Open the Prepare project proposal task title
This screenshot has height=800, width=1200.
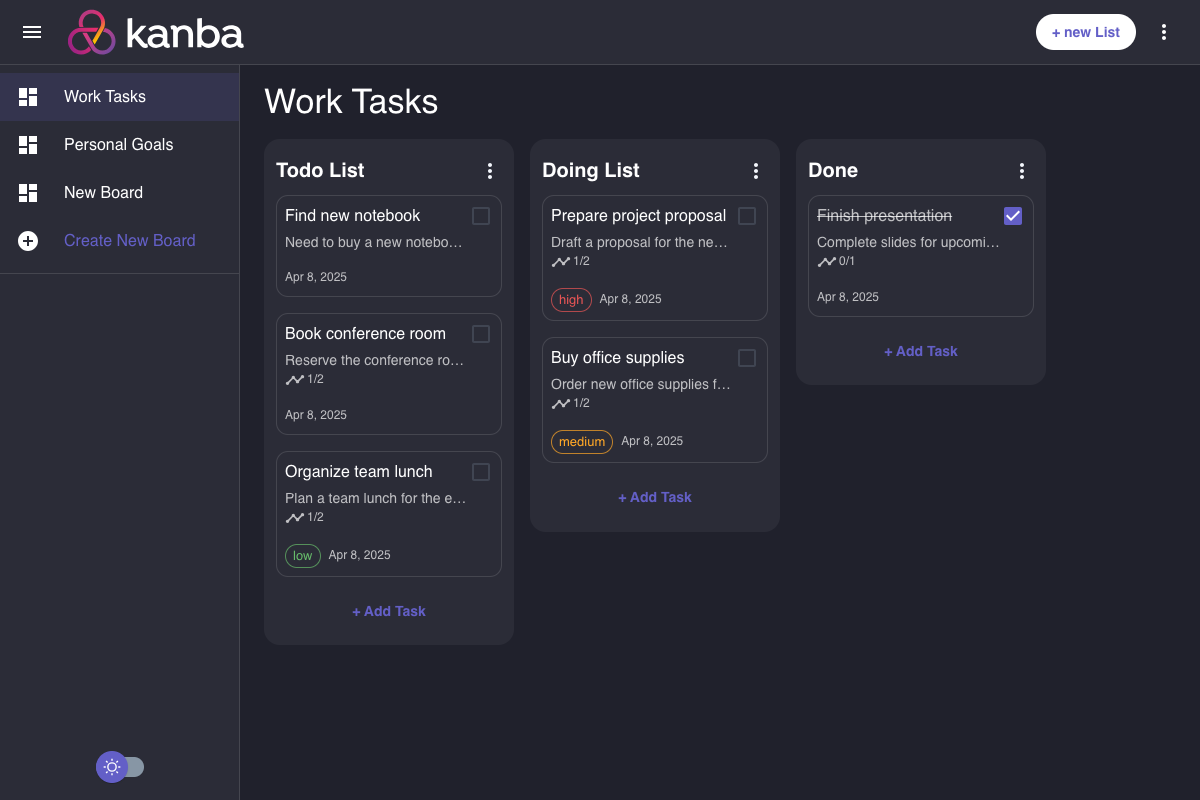point(638,216)
